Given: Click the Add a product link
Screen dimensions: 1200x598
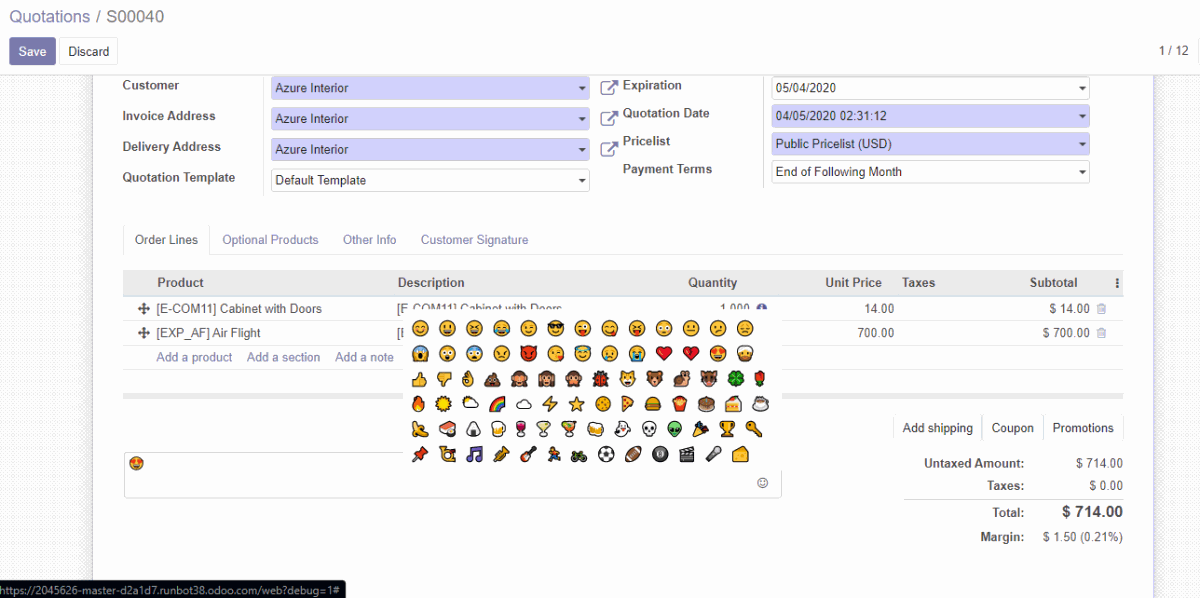Looking at the screenshot, I should tap(194, 357).
